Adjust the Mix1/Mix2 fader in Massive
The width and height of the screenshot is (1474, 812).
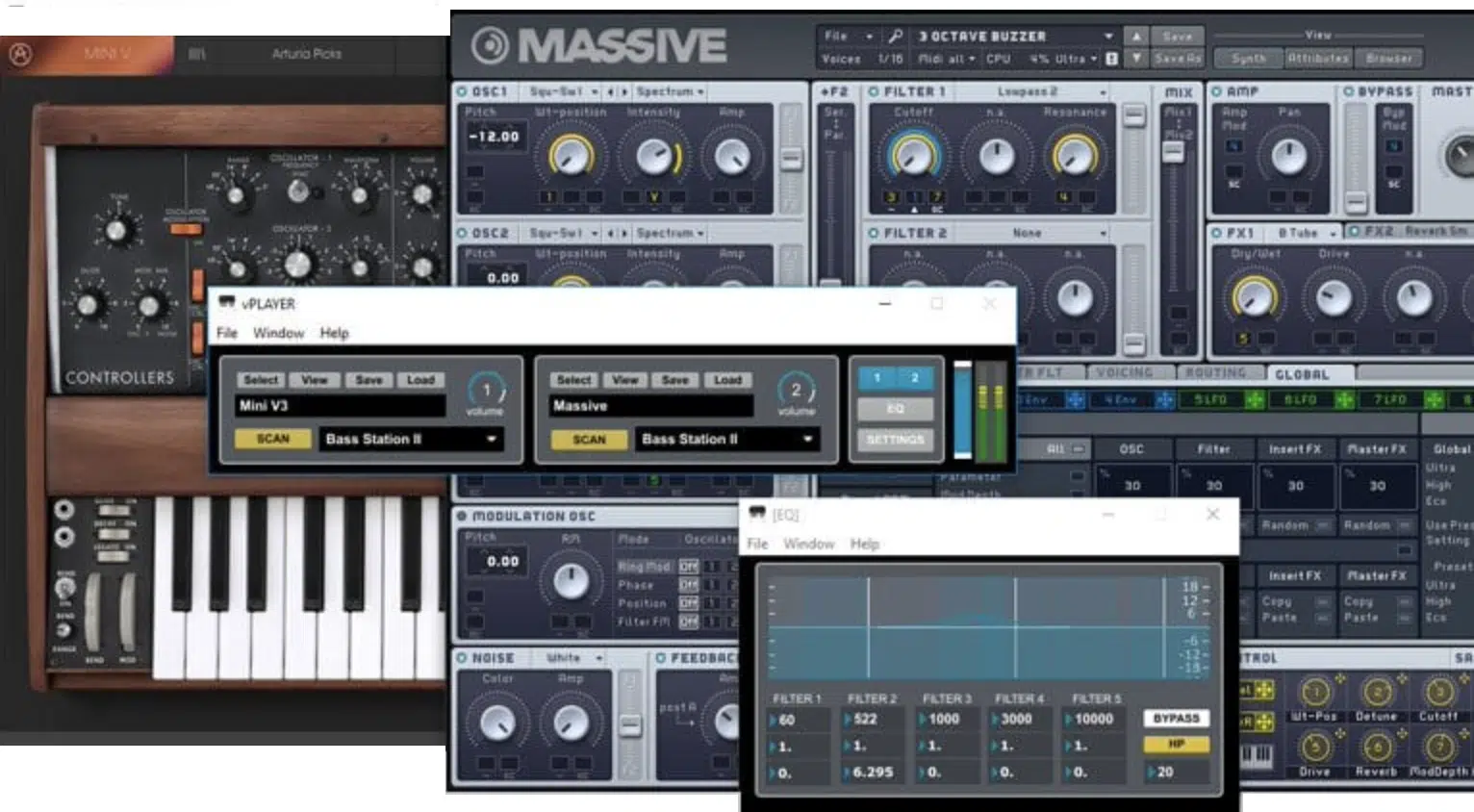pyautogui.click(x=1173, y=151)
